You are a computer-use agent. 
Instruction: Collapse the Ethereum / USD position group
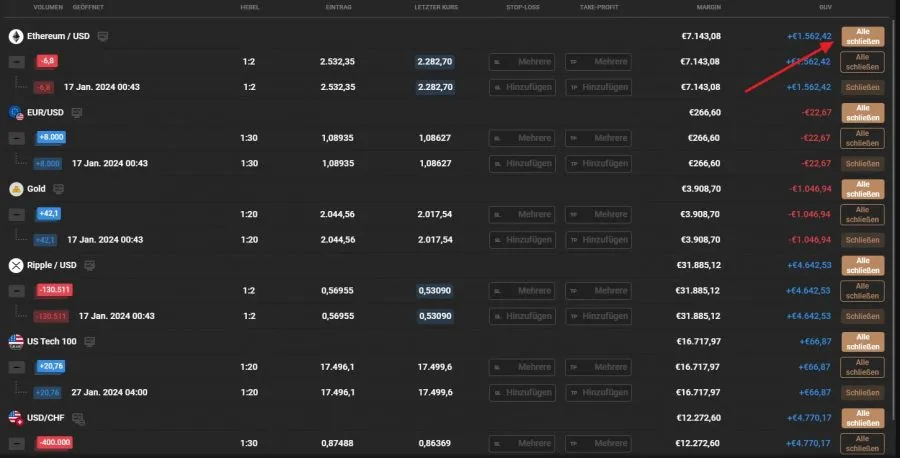click(17, 61)
